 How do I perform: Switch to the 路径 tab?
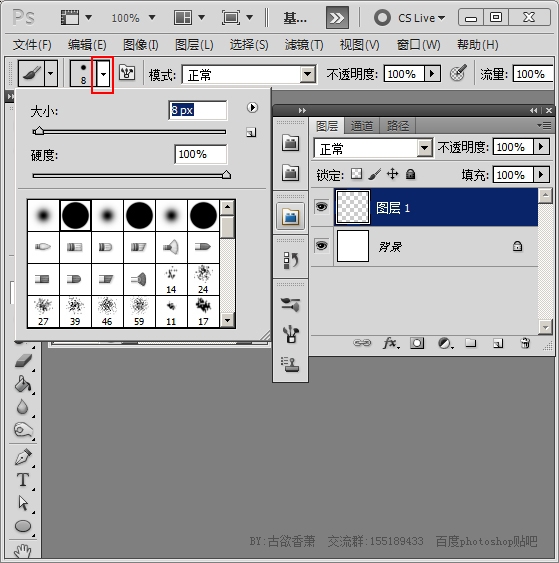click(398, 126)
